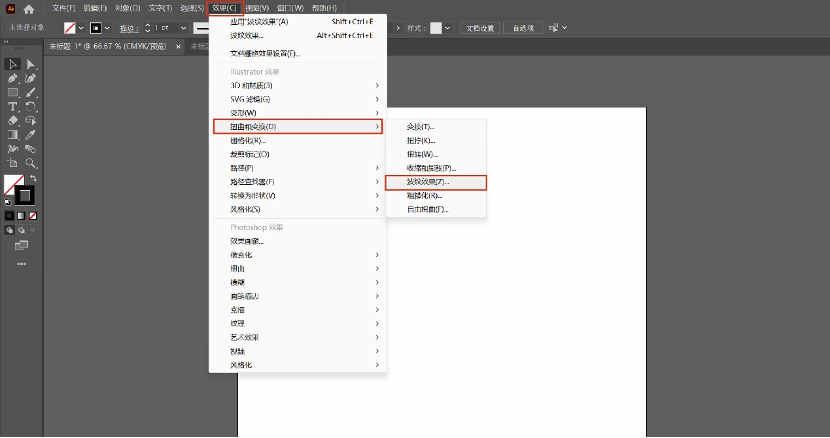Open stroke weight dropdown next to 1 pt

184,28
